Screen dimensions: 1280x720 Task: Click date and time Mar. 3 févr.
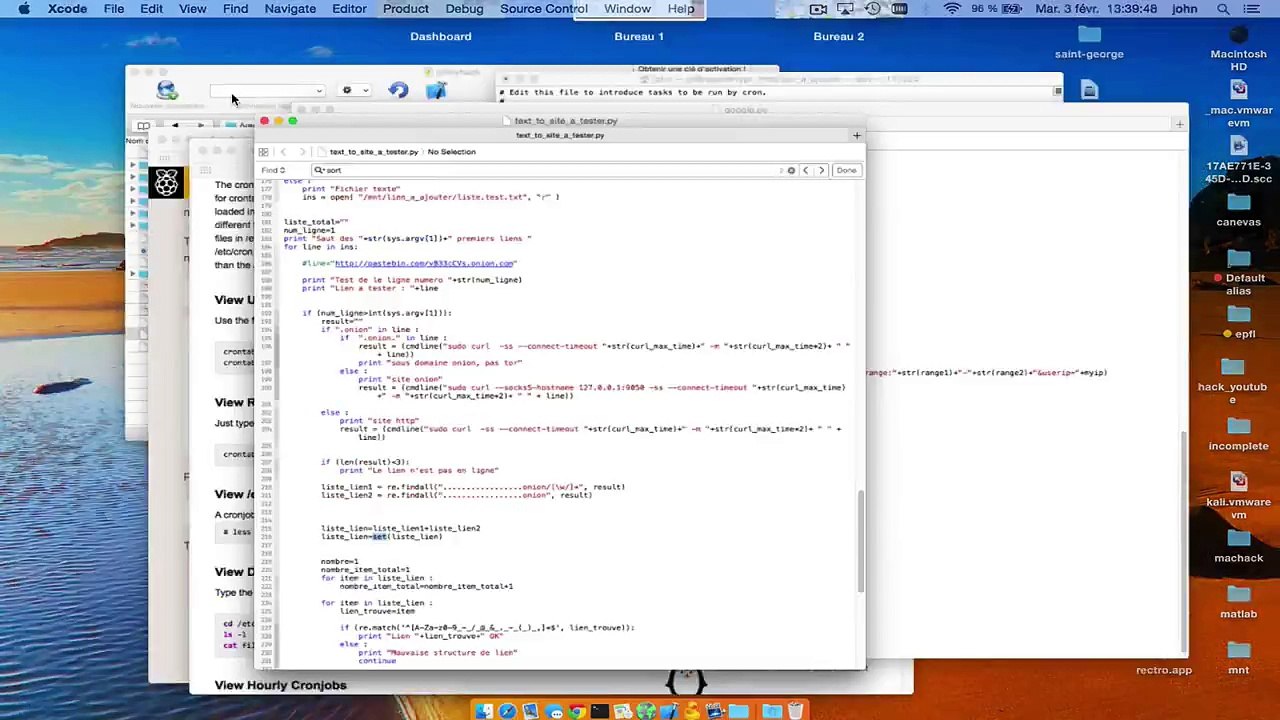pyautogui.click(x=1098, y=9)
